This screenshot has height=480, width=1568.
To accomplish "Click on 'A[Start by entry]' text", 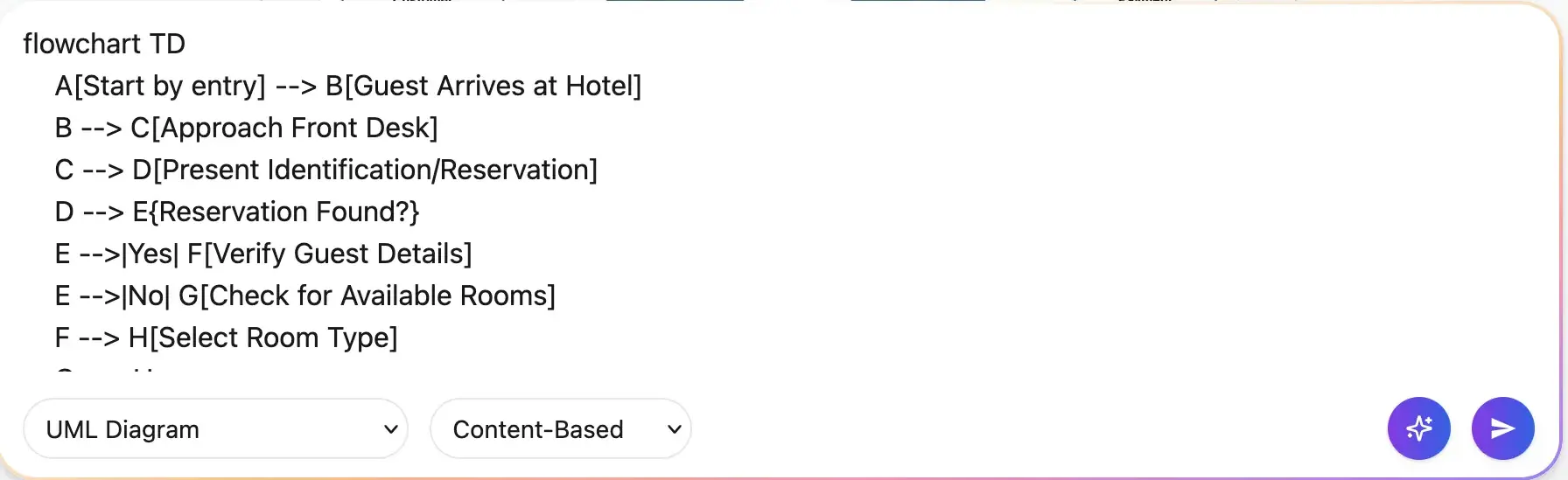I will coord(160,86).
